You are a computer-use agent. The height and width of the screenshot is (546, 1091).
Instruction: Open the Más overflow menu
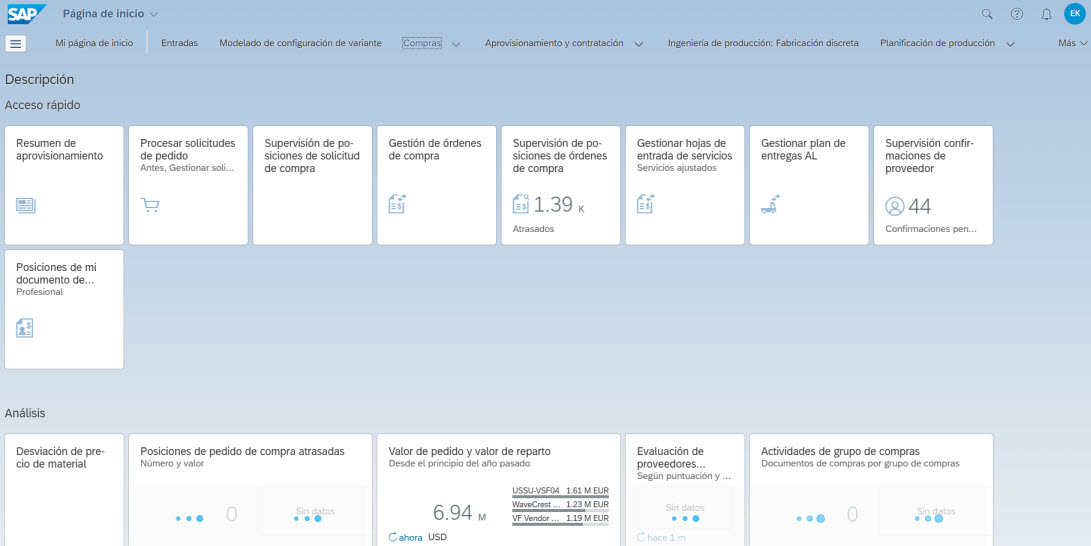click(1072, 43)
